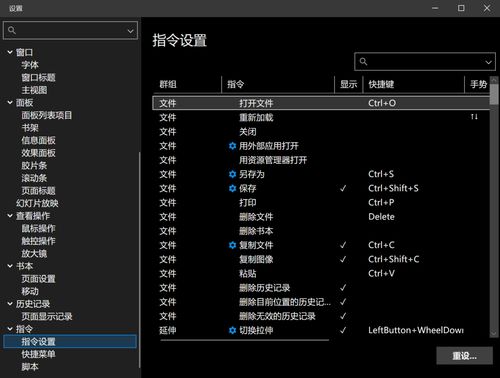
Task: Open settings gear for 另存为 command
Action: pyautogui.click(x=232, y=174)
